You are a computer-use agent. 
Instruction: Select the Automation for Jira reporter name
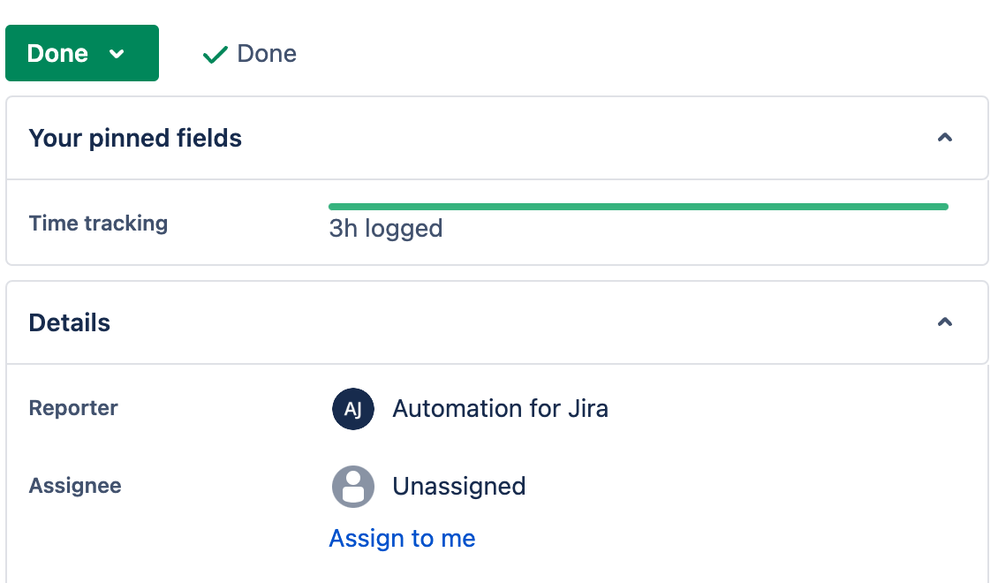500,409
